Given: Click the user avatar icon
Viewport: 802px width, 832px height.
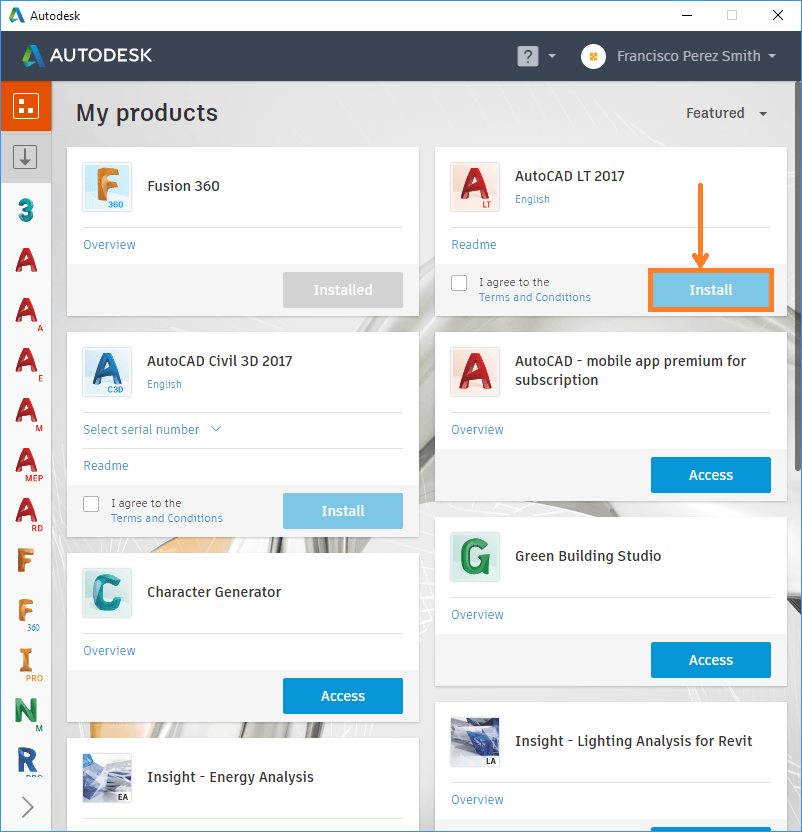Looking at the screenshot, I should (x=593, y=56).
